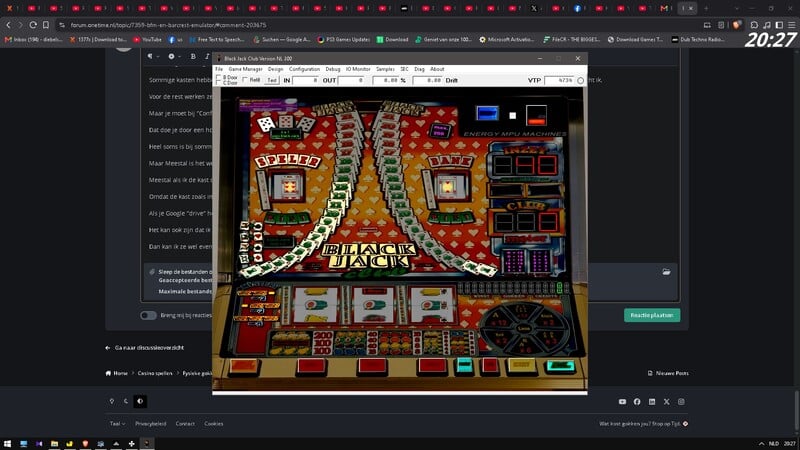Open the File menu in emulator
This screenshot has height=450, width=800.
[219, 69]
